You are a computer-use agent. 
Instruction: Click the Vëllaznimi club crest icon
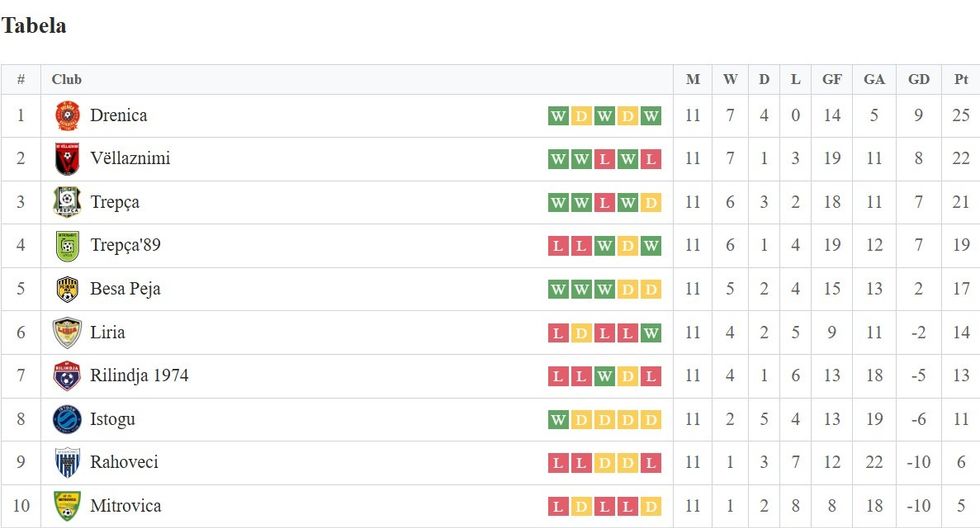click(x=67, y=159)
